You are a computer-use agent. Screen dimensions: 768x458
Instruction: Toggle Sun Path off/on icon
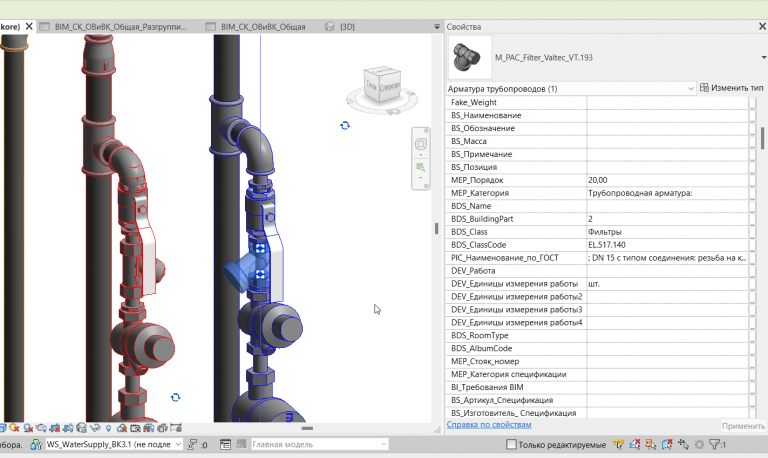[x=14, y=428]
